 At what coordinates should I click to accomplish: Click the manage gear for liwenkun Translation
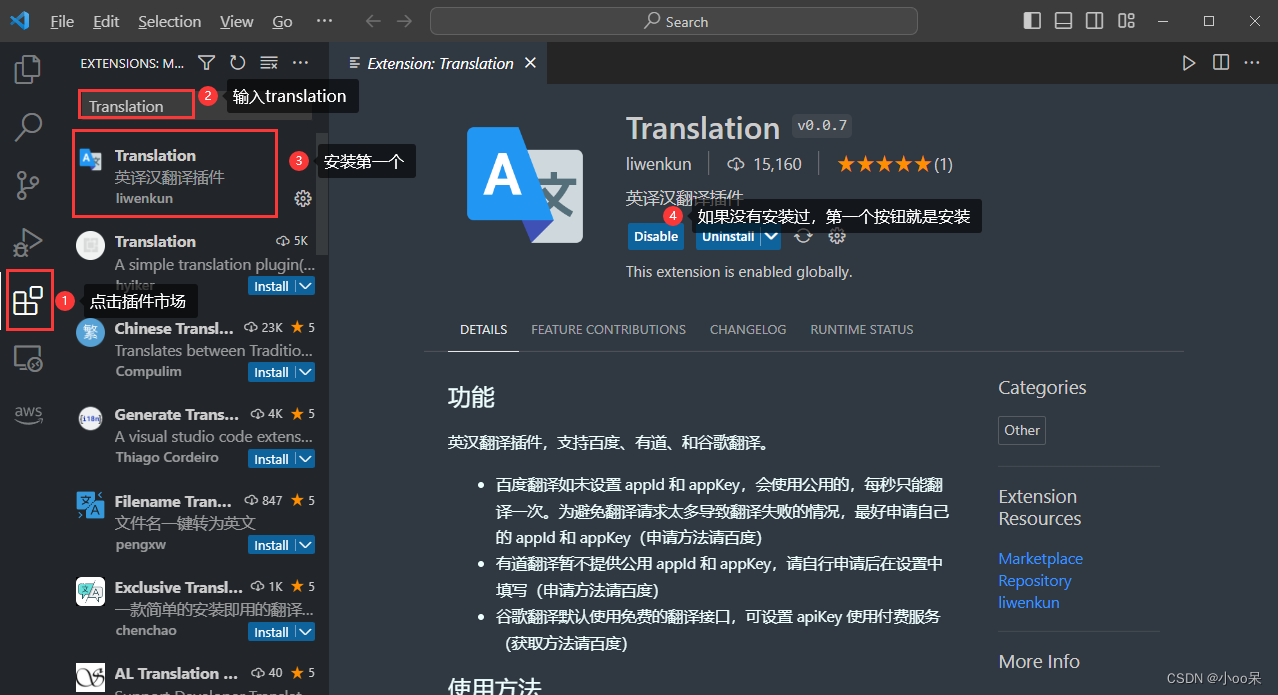point(303,199)
